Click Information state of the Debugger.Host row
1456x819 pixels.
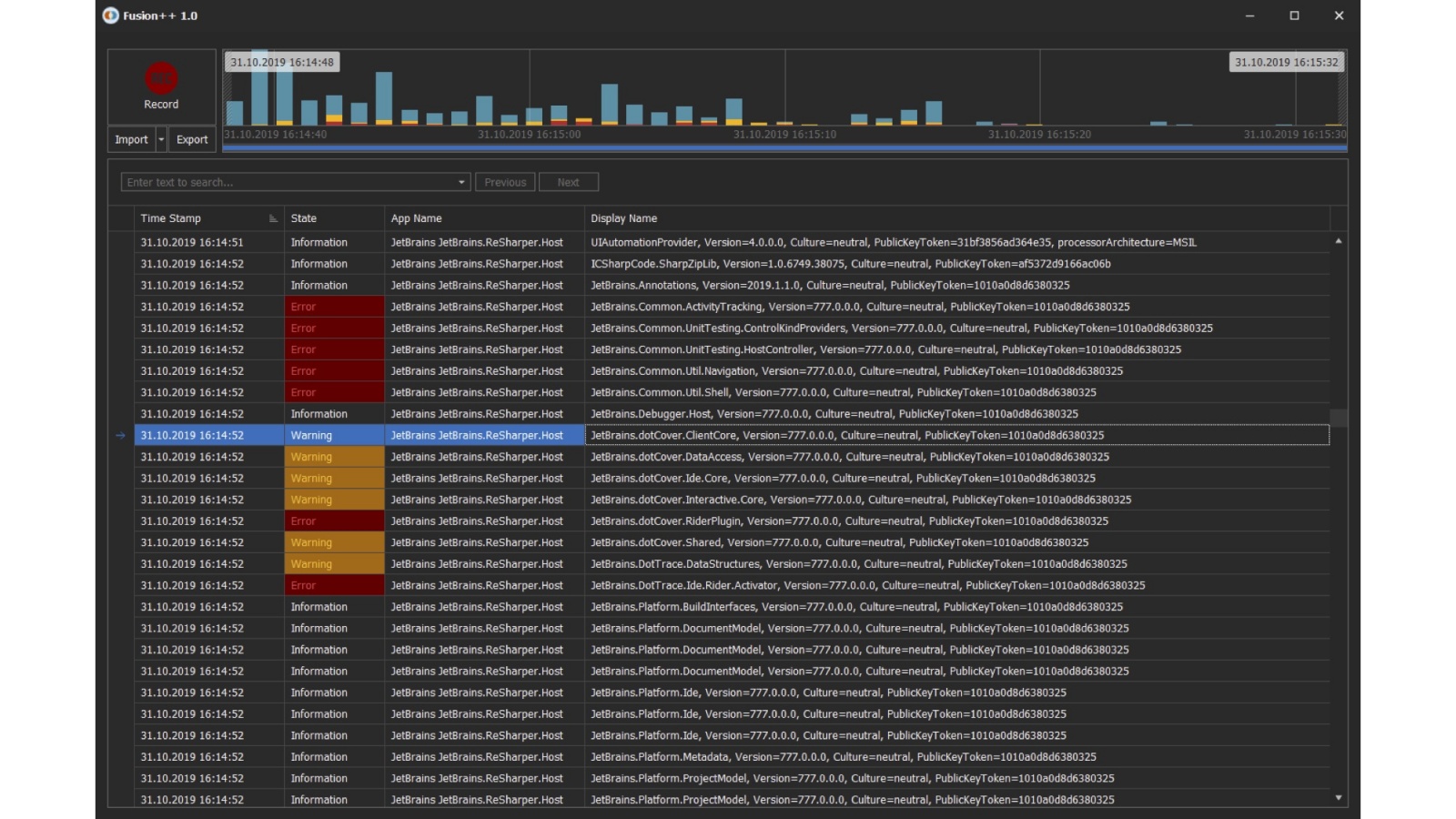click(334, 414)
